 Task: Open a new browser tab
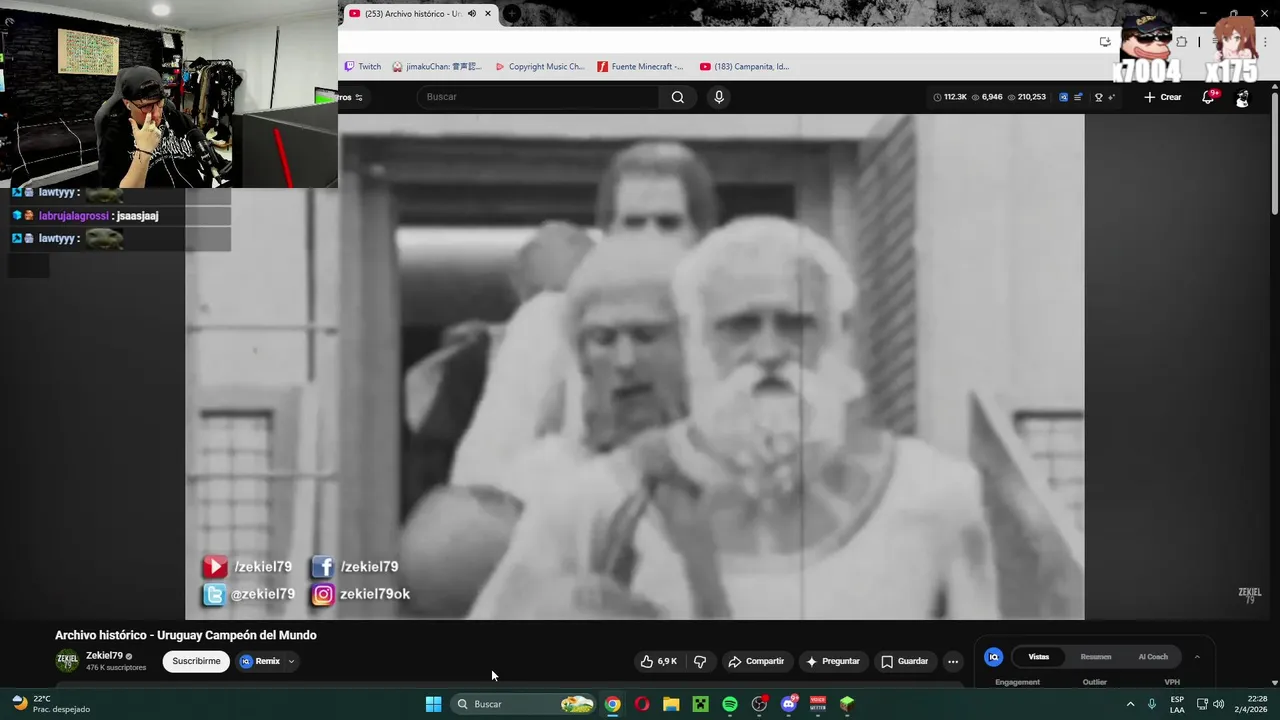pos(511,14)
